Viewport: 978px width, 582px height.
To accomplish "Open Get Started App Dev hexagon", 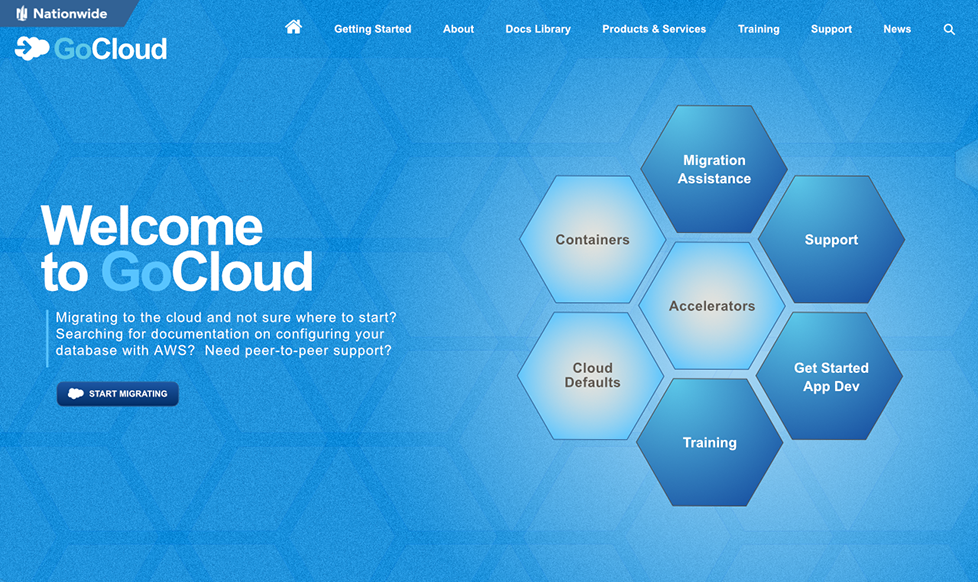I will 830,376.
